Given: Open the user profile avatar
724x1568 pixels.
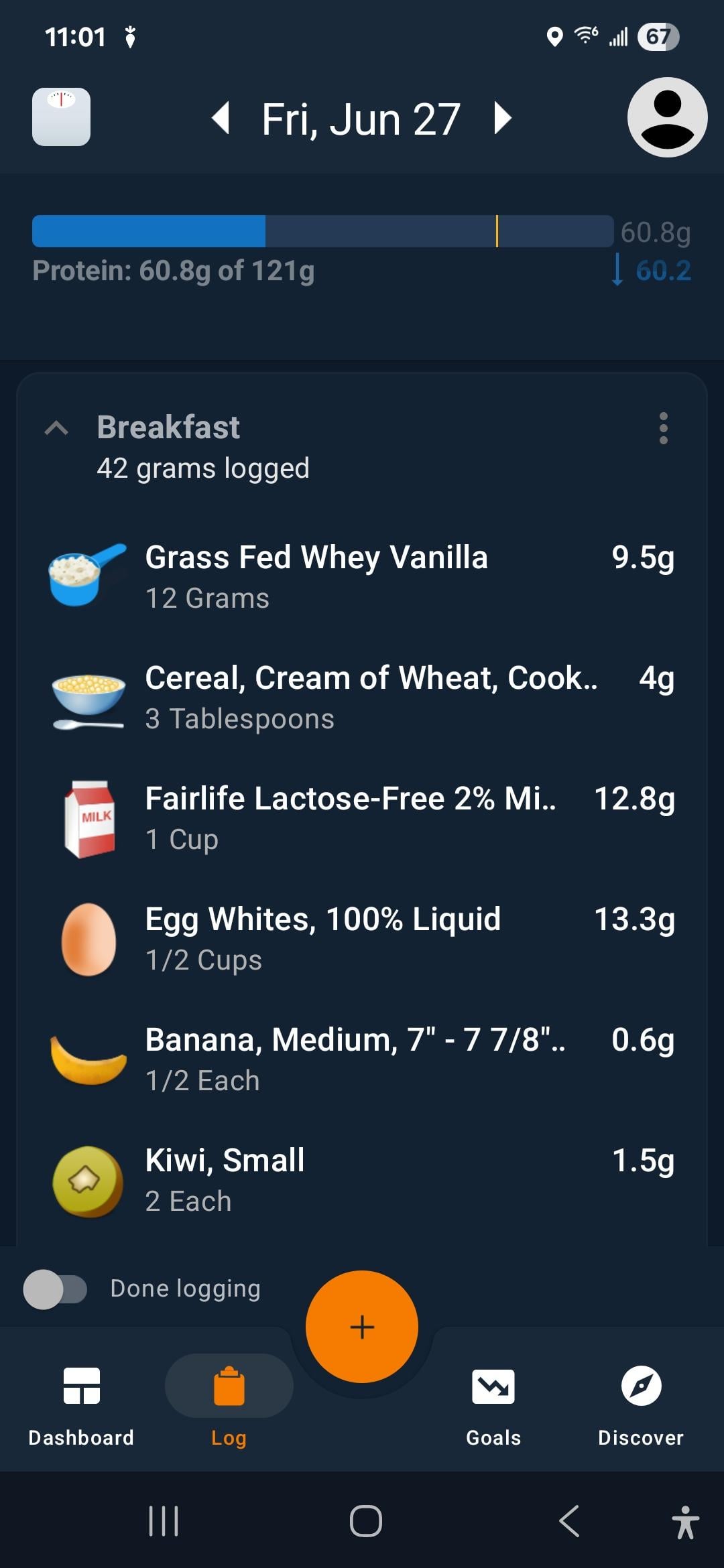Looking at the screenshot, I should point(667,117).
